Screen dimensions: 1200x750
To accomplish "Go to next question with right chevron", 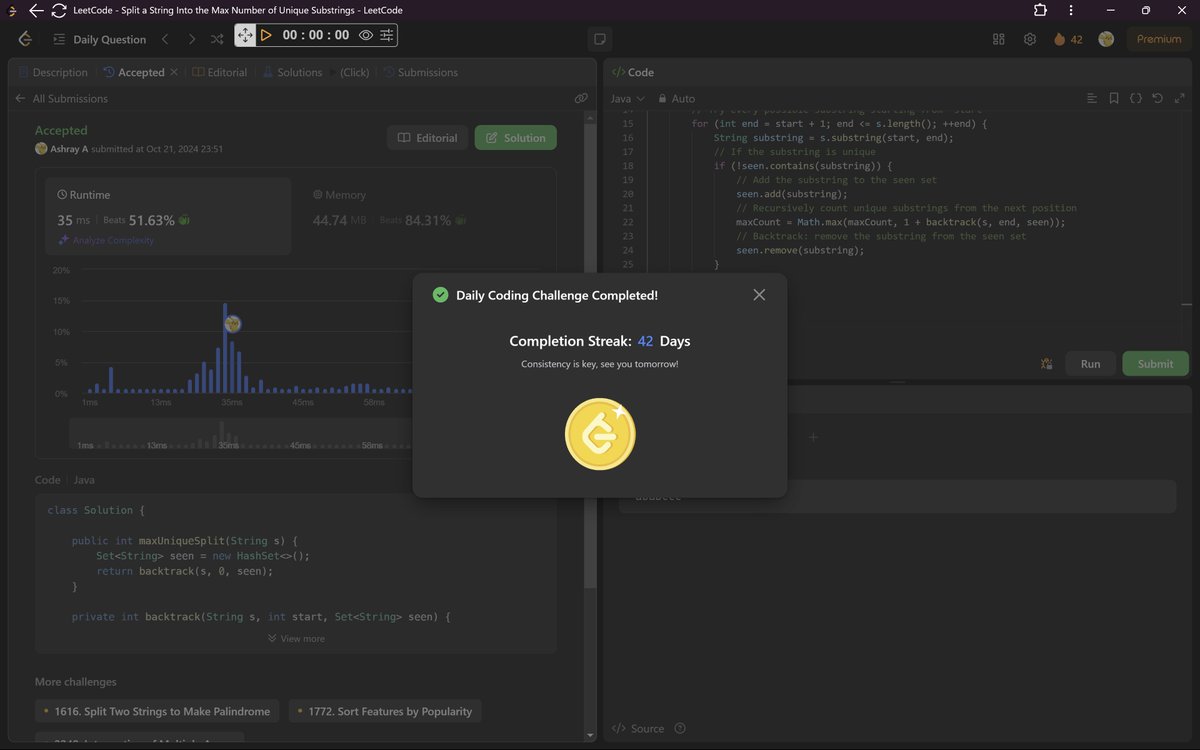I will (x=191, y=39).
